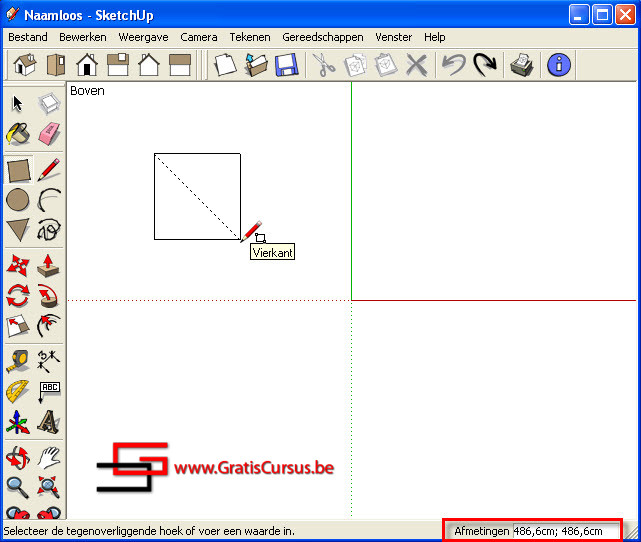Choose the Circle drawing tool

pos(18,200)
